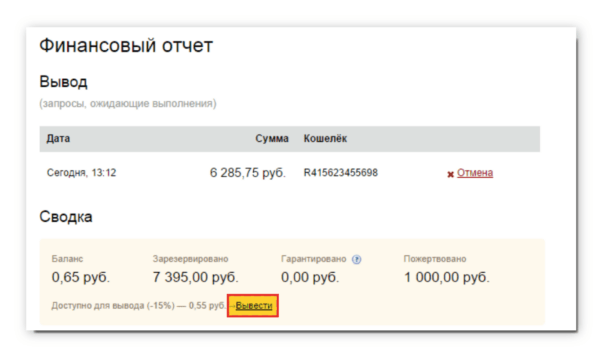Screen dimensions: 600x361
Task: Click the Баланс label
Action: pos(67,259)
